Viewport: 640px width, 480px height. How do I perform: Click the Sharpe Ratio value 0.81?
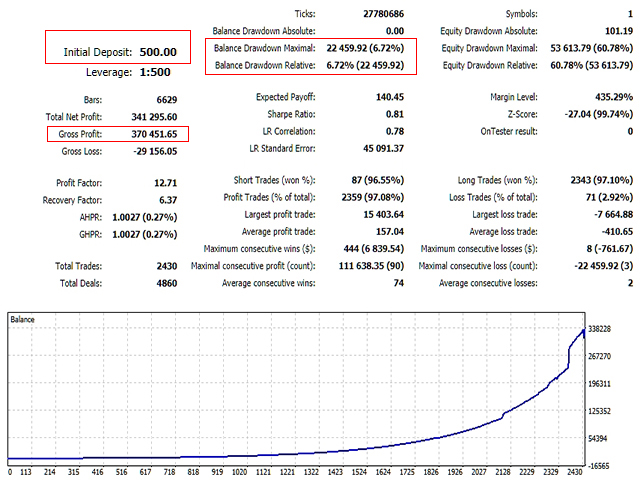[395, 115]
